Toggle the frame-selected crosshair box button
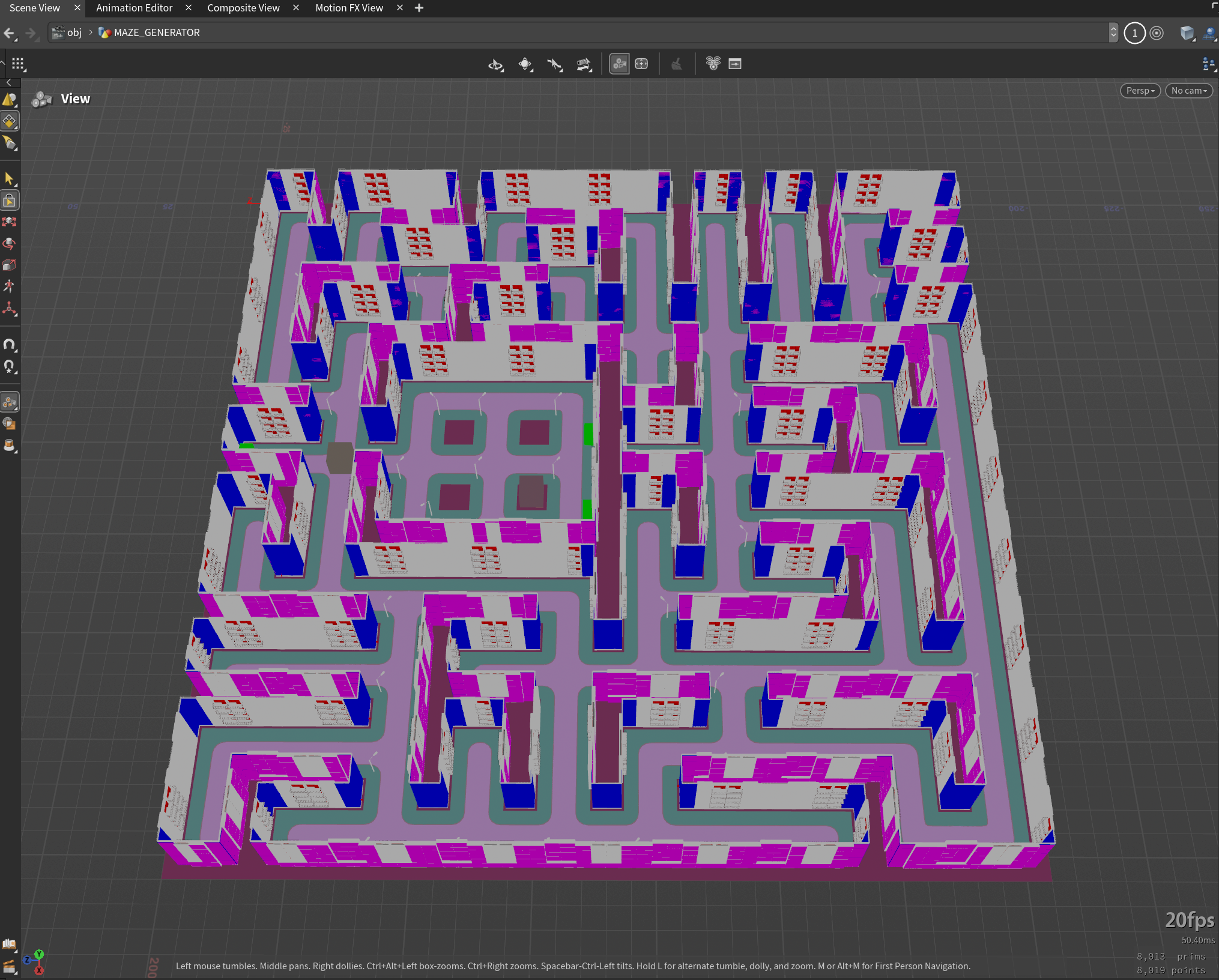 641,64
